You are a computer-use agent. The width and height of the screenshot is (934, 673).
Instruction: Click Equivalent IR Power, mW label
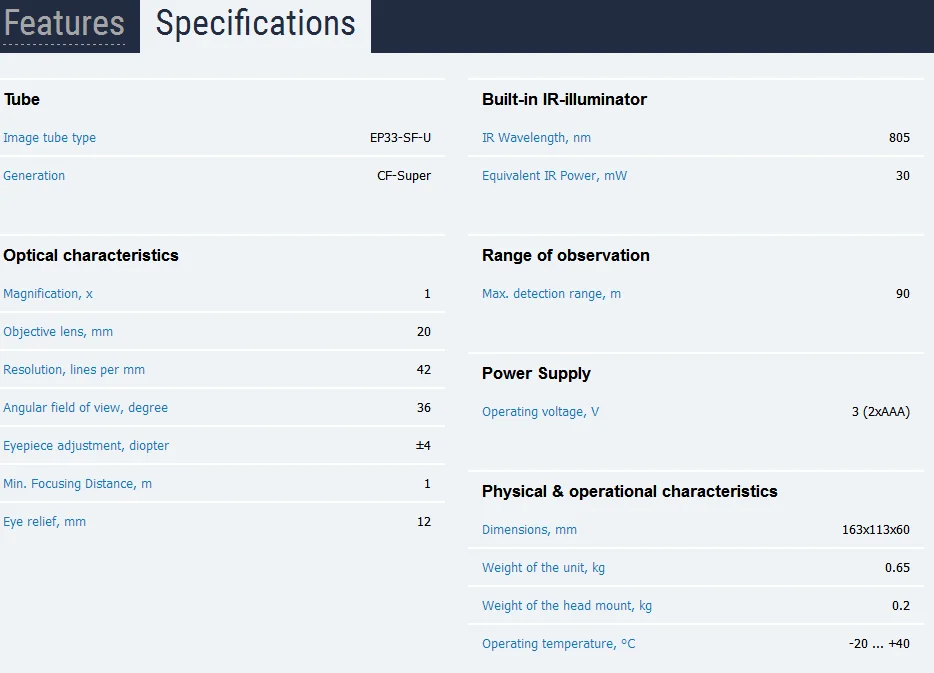point(554,176)
